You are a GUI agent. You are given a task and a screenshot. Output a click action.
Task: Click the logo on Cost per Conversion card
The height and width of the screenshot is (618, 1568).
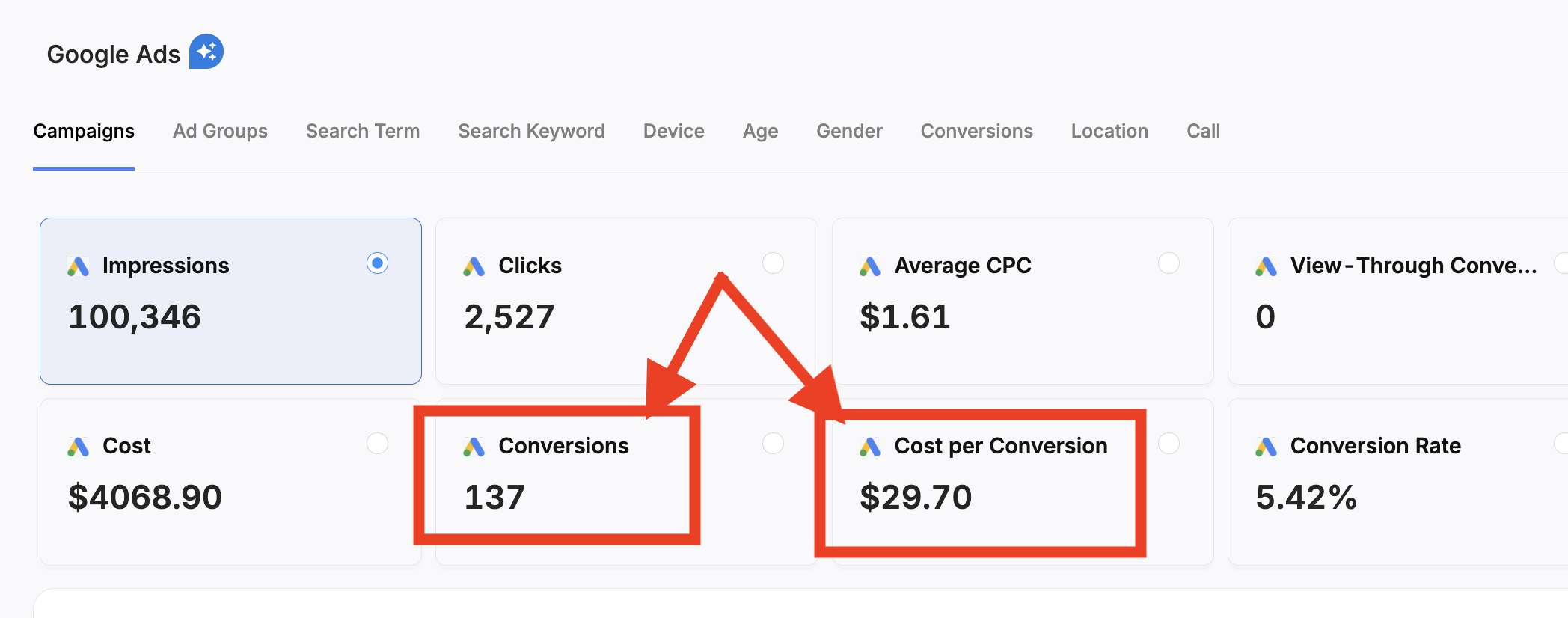coord(870,447)
